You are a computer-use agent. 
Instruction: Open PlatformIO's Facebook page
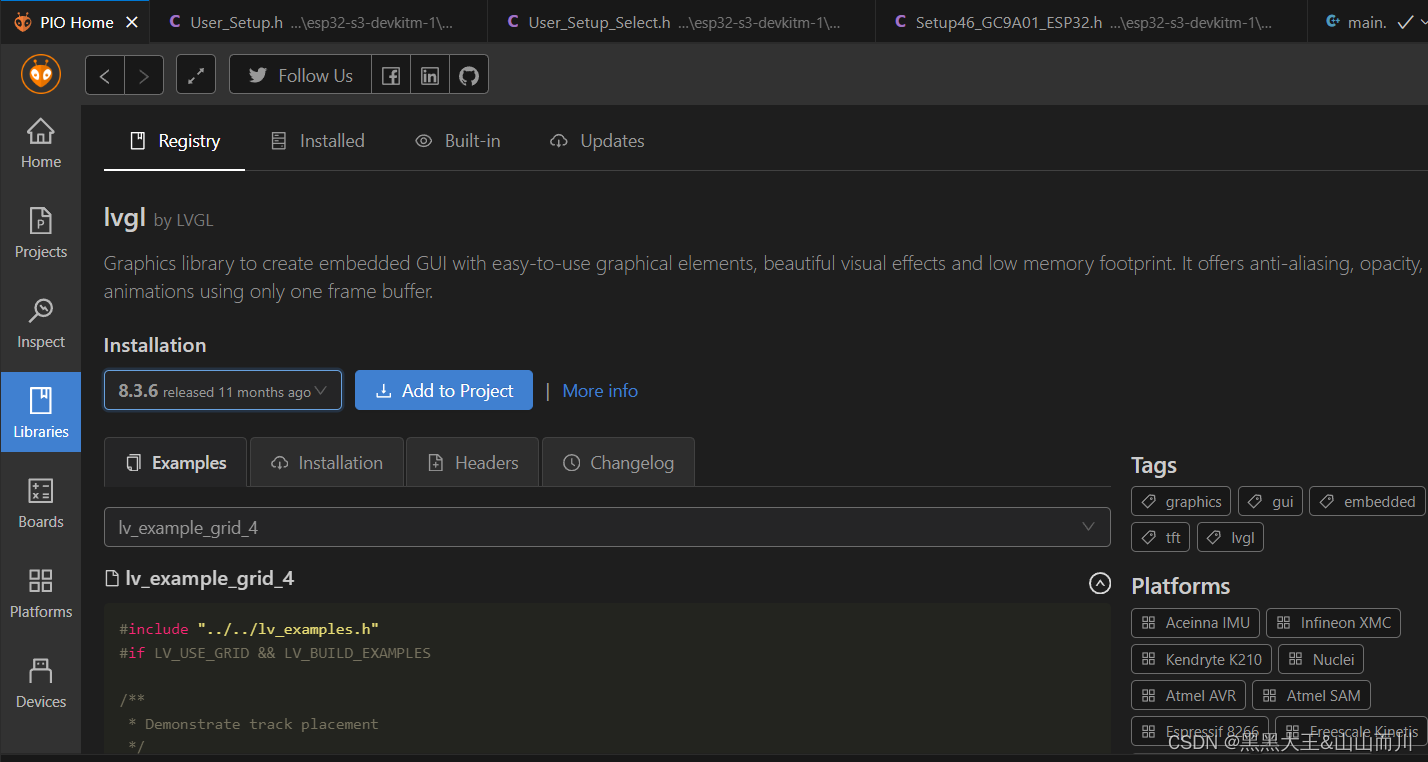click(x=391, y=74)
